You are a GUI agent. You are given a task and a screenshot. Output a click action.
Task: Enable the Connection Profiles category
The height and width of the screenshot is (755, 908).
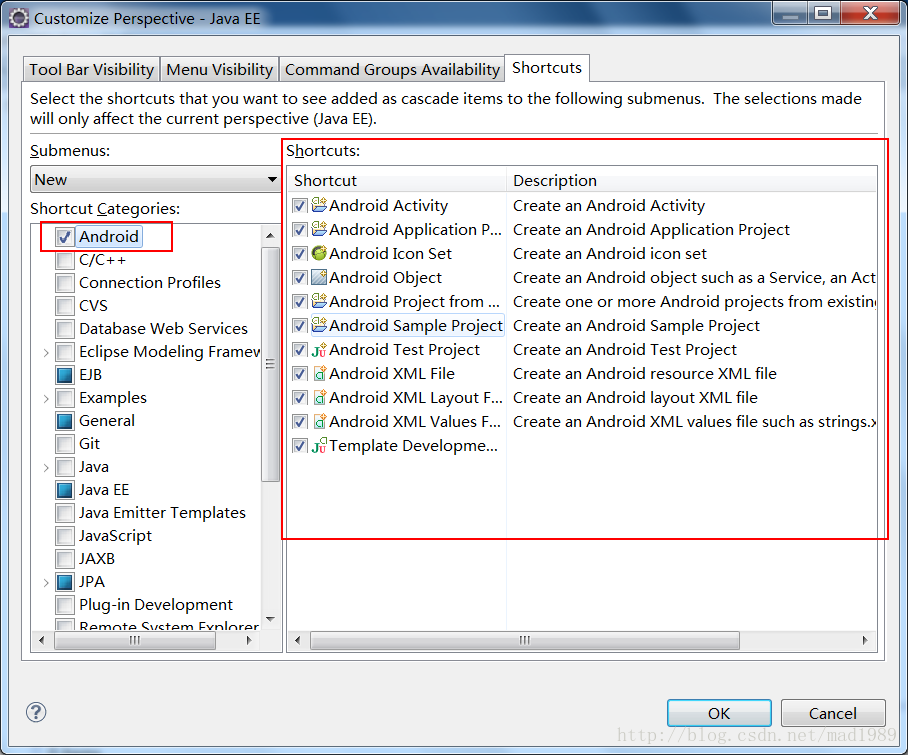click(64, 283)
